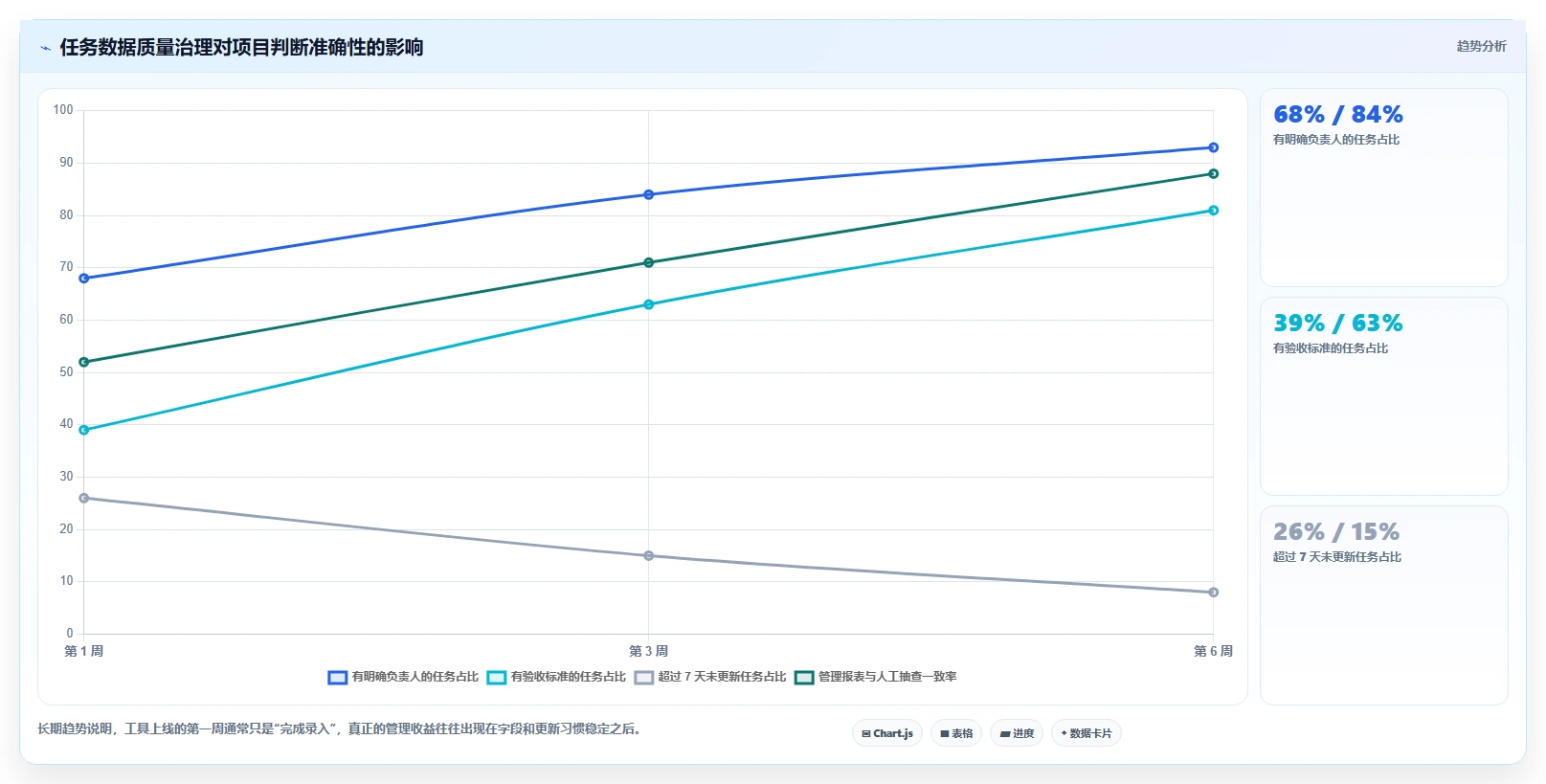
Task: Select the blue line's 第 1 周 point at 68
Action: [x=84, y=279]
